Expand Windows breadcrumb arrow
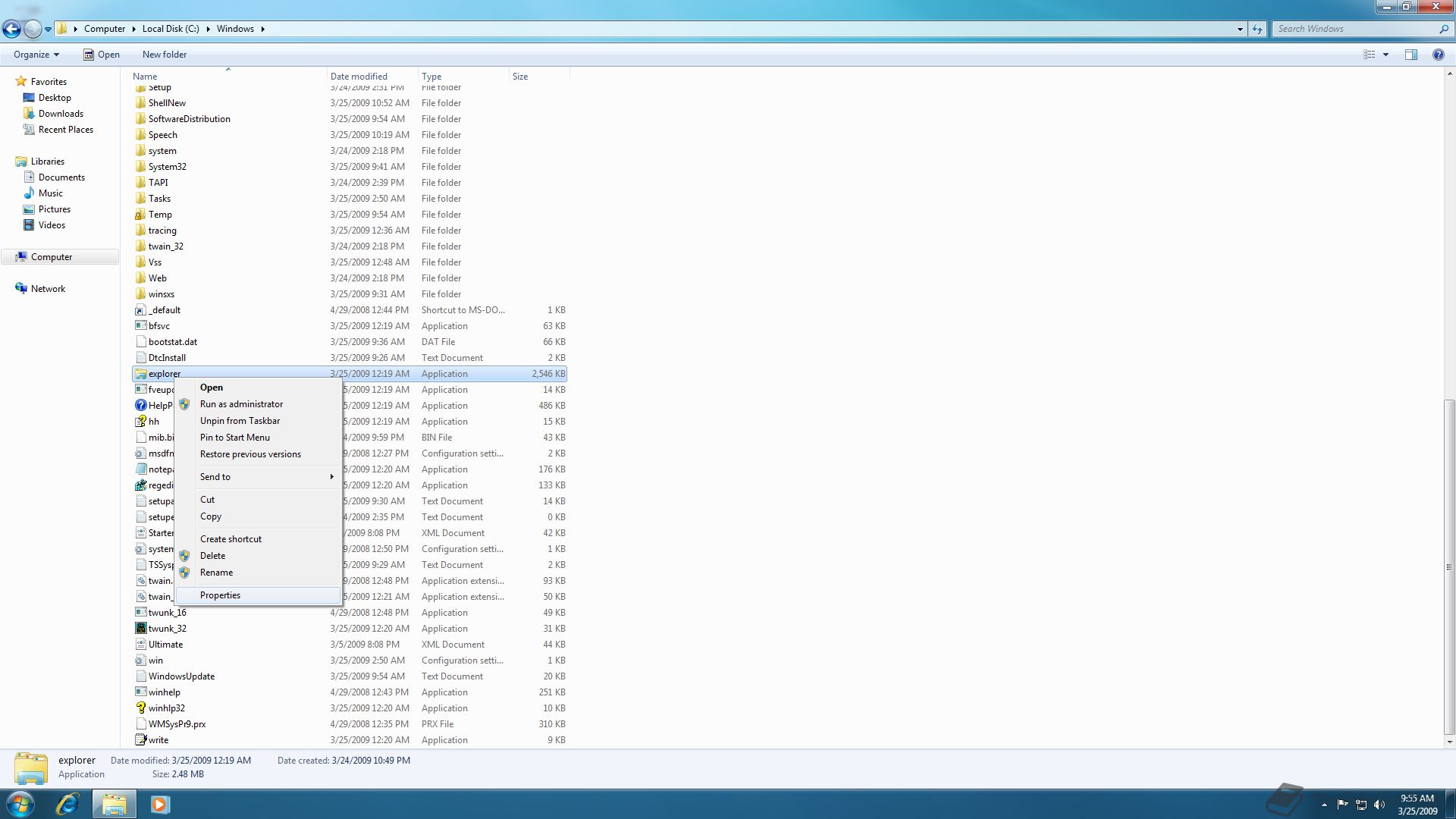1456x819 pixels. 263,29
